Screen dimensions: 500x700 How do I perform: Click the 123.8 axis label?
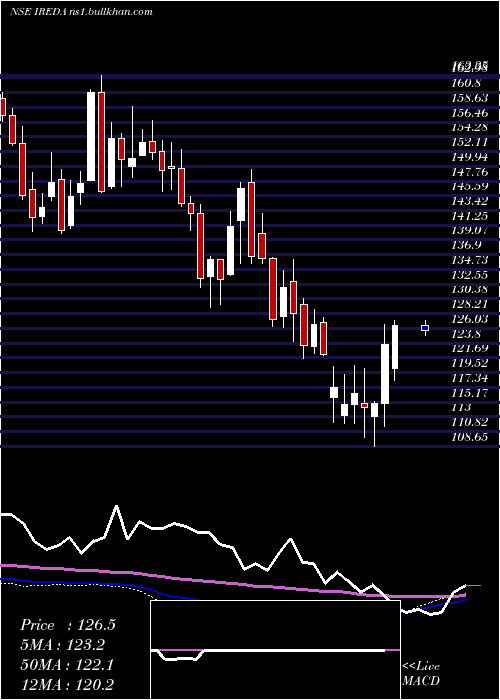tap(466, 333)
